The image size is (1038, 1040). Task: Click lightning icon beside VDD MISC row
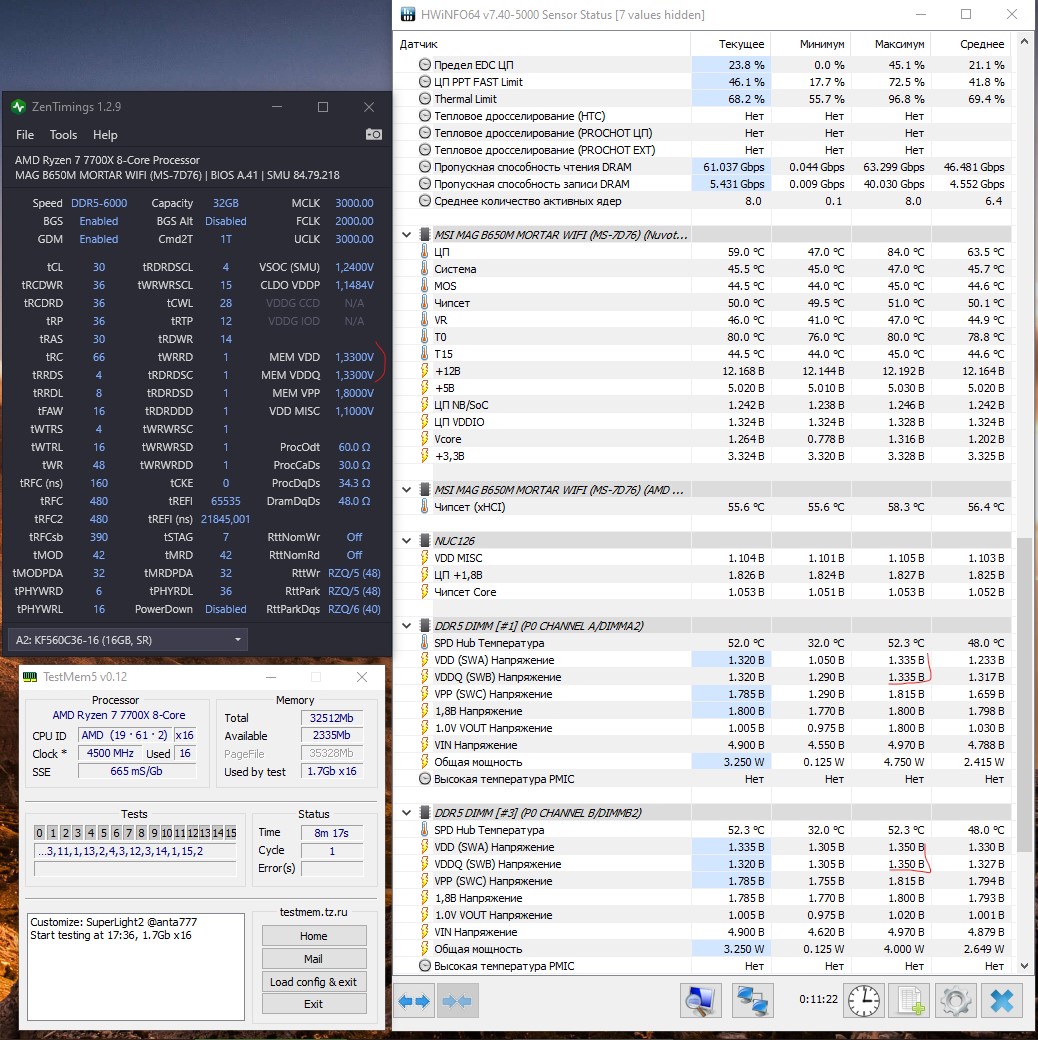pos(424,558)
